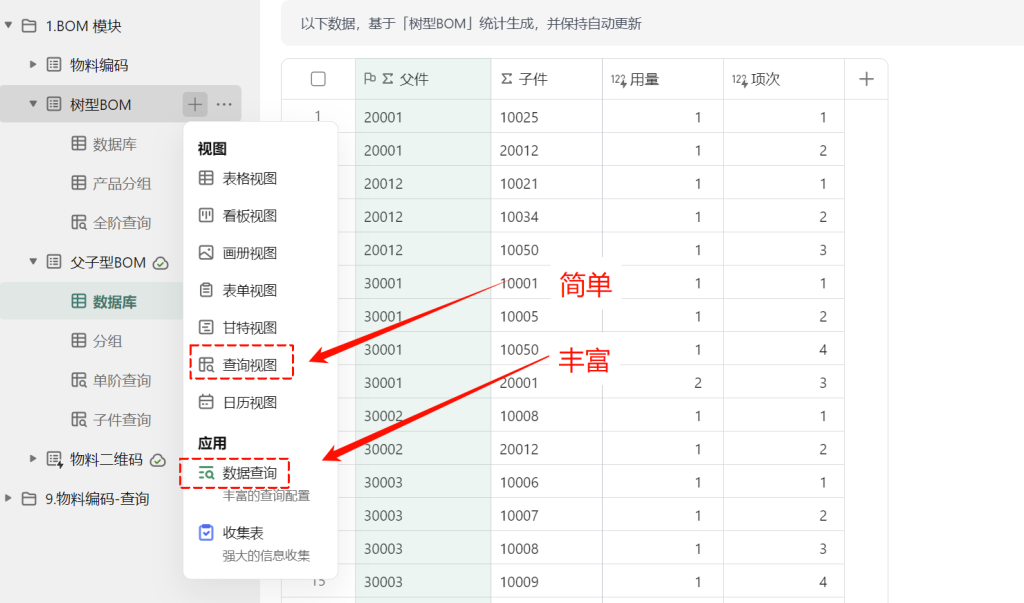1024x603 pixels.
Task: Click the sync status icon beside 父子型BOM
Action: [161, 263]
